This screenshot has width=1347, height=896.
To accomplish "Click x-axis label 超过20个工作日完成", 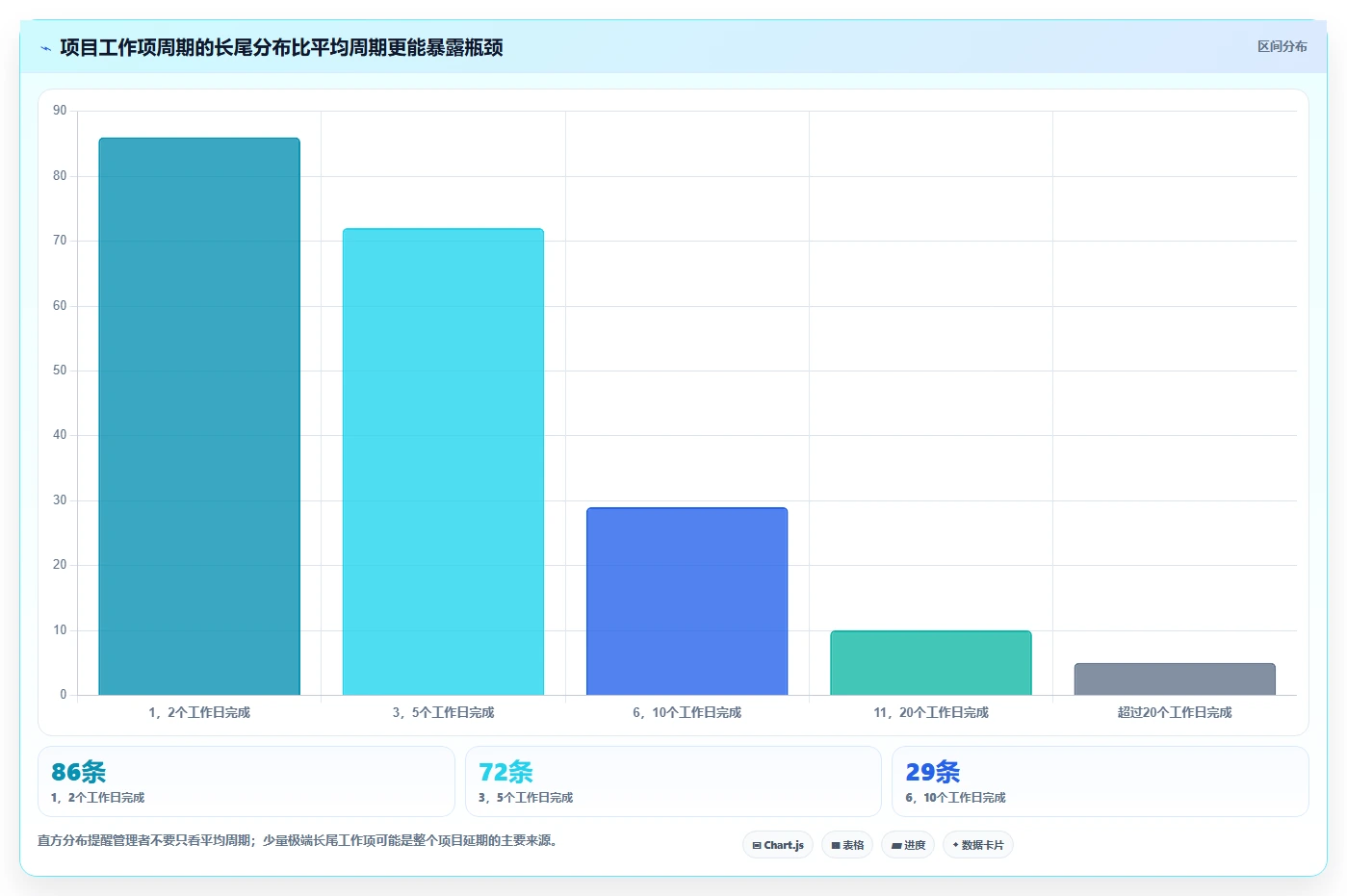I will pos(1175,712).
